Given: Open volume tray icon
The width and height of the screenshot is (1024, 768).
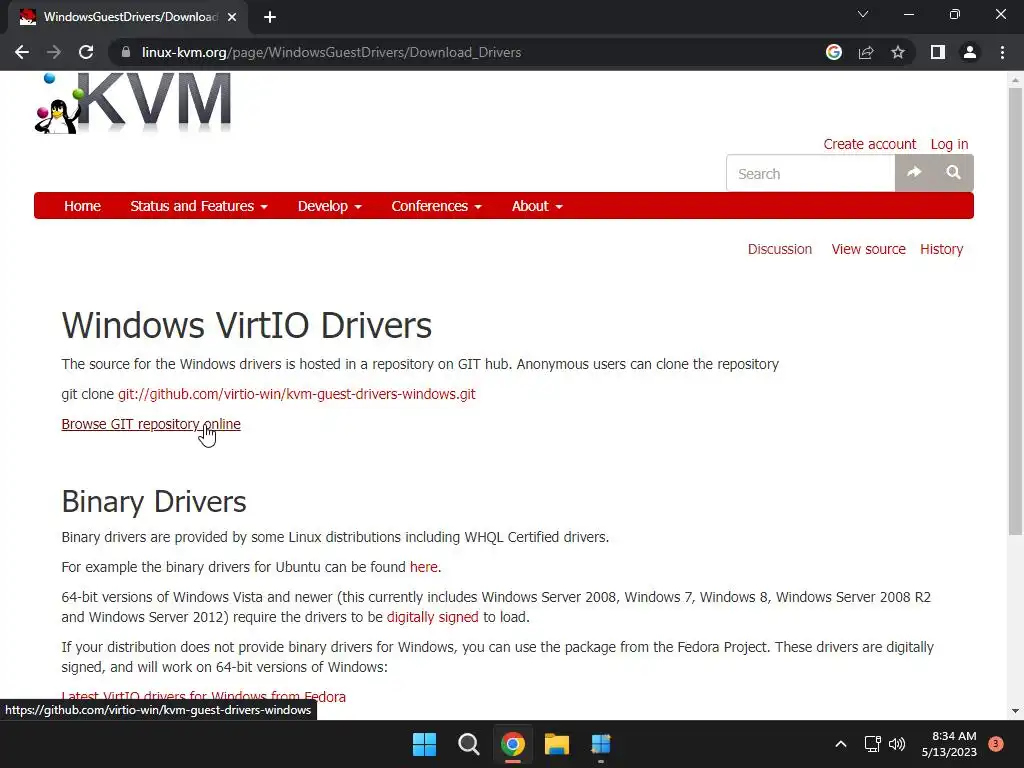Looking at the screenshot, I should [x=897, y=744].
